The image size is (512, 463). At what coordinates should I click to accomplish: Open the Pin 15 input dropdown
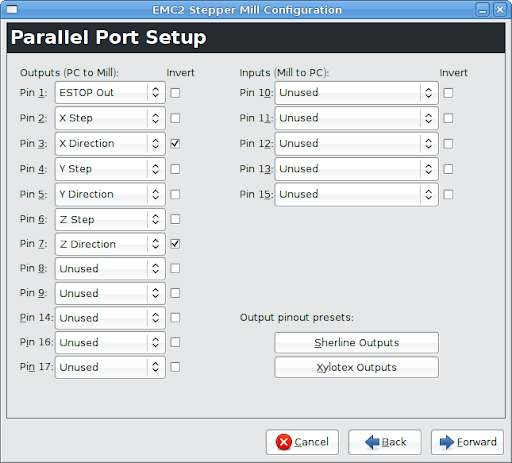(x=356, y=194)
